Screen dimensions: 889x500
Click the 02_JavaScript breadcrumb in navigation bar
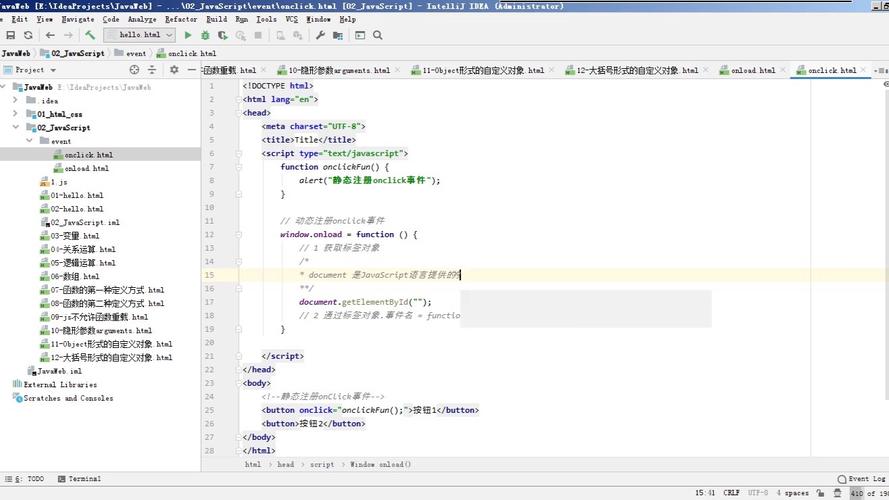click(x=78, y=53)
